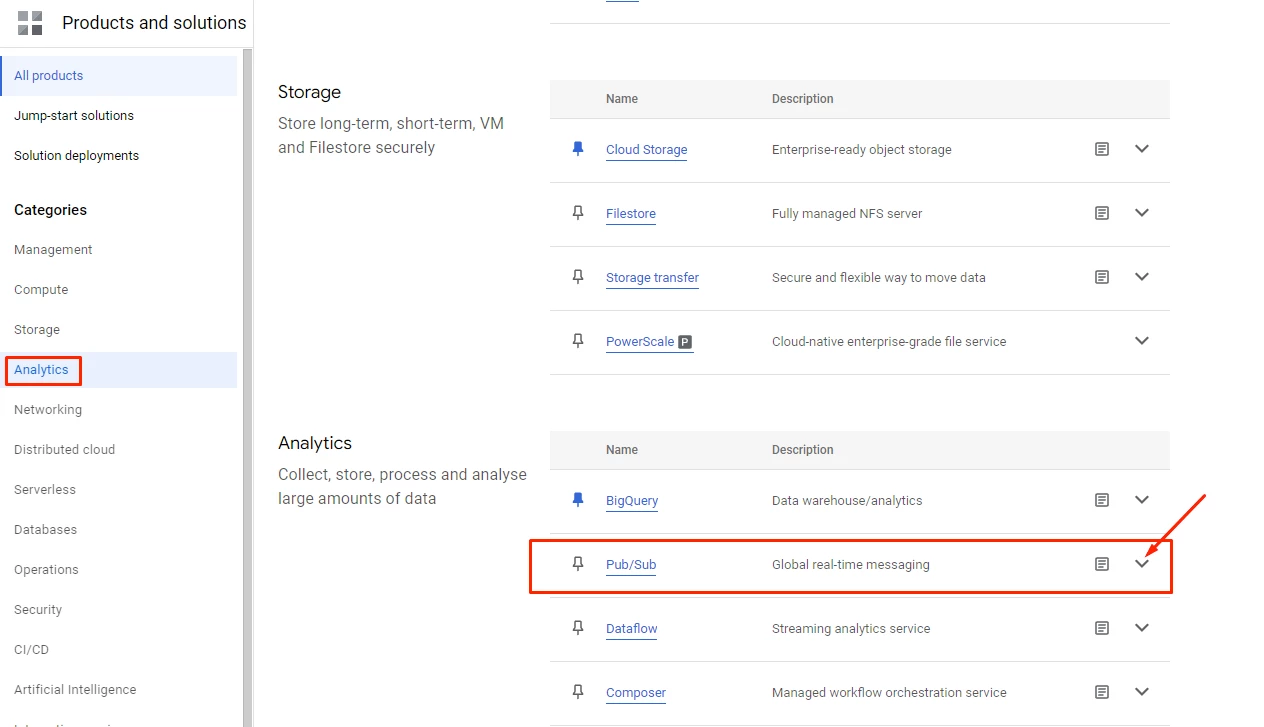This screenshot has width=1264, height=727.
Task: Open Dataflow documentation icon
Action: pyautogui.click(x=1101, y=628)
